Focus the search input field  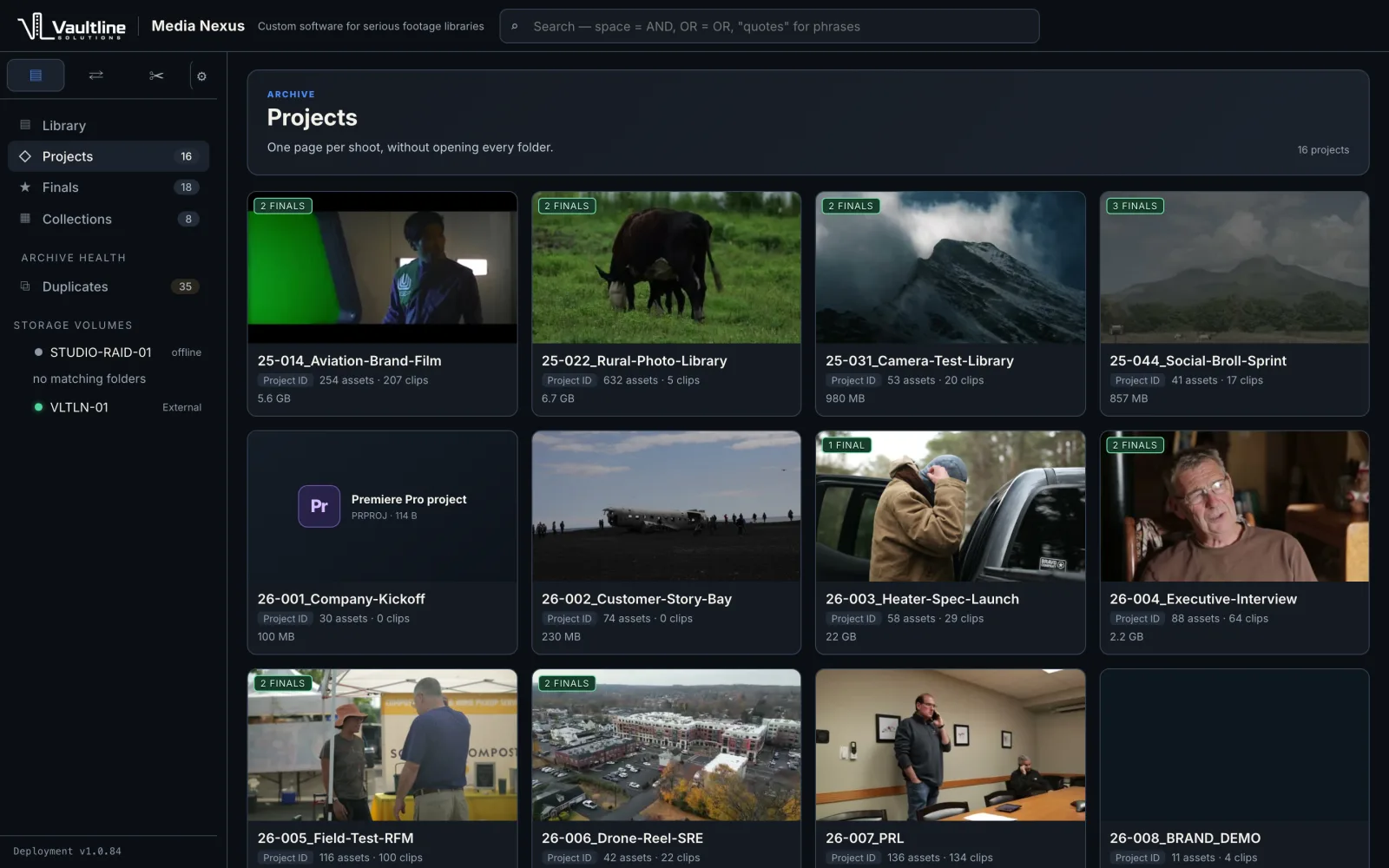(769, 26)
